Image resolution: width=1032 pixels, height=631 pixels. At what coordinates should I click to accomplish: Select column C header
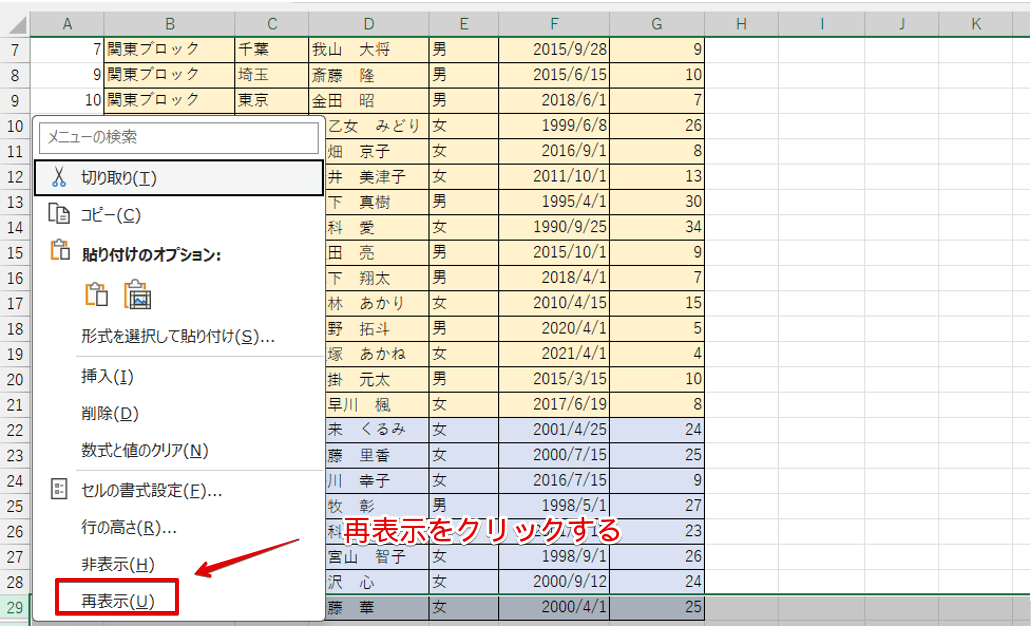(x=272, y=24)
